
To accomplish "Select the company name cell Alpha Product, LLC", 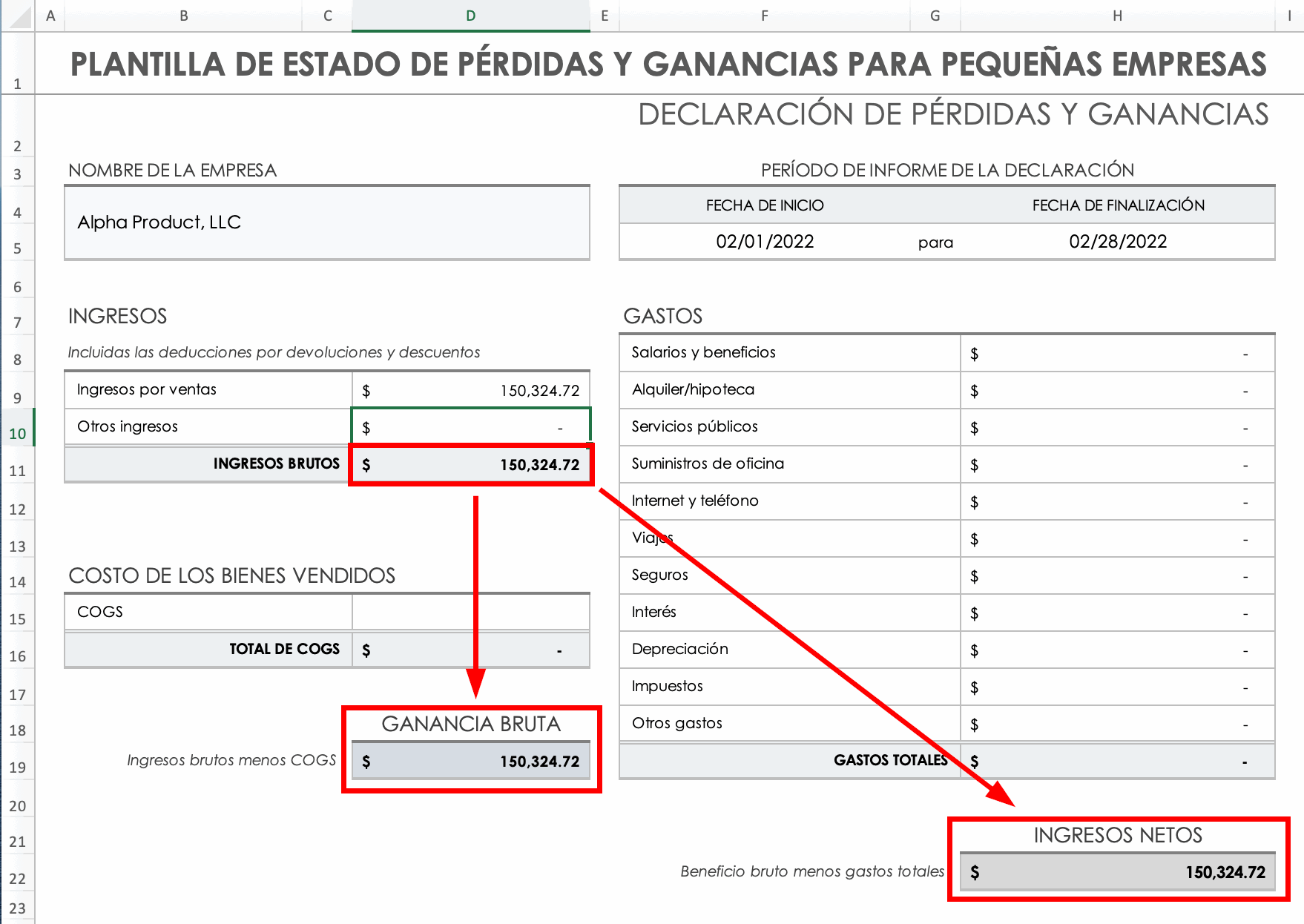I will [x=327, y=222].
